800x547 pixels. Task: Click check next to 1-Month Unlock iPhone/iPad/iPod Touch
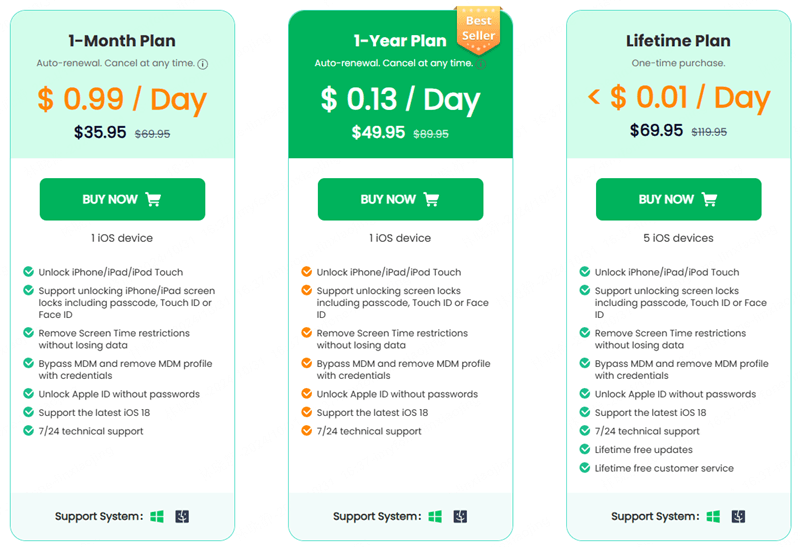28,272
